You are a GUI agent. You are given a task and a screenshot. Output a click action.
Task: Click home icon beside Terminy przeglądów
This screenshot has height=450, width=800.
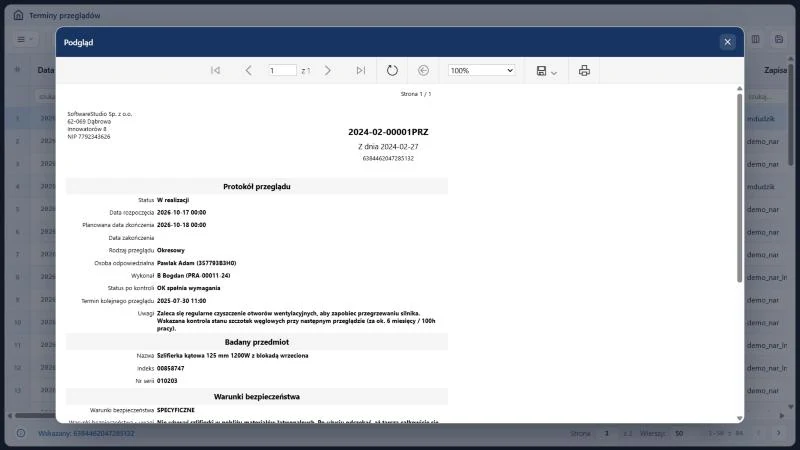point(18,15)
